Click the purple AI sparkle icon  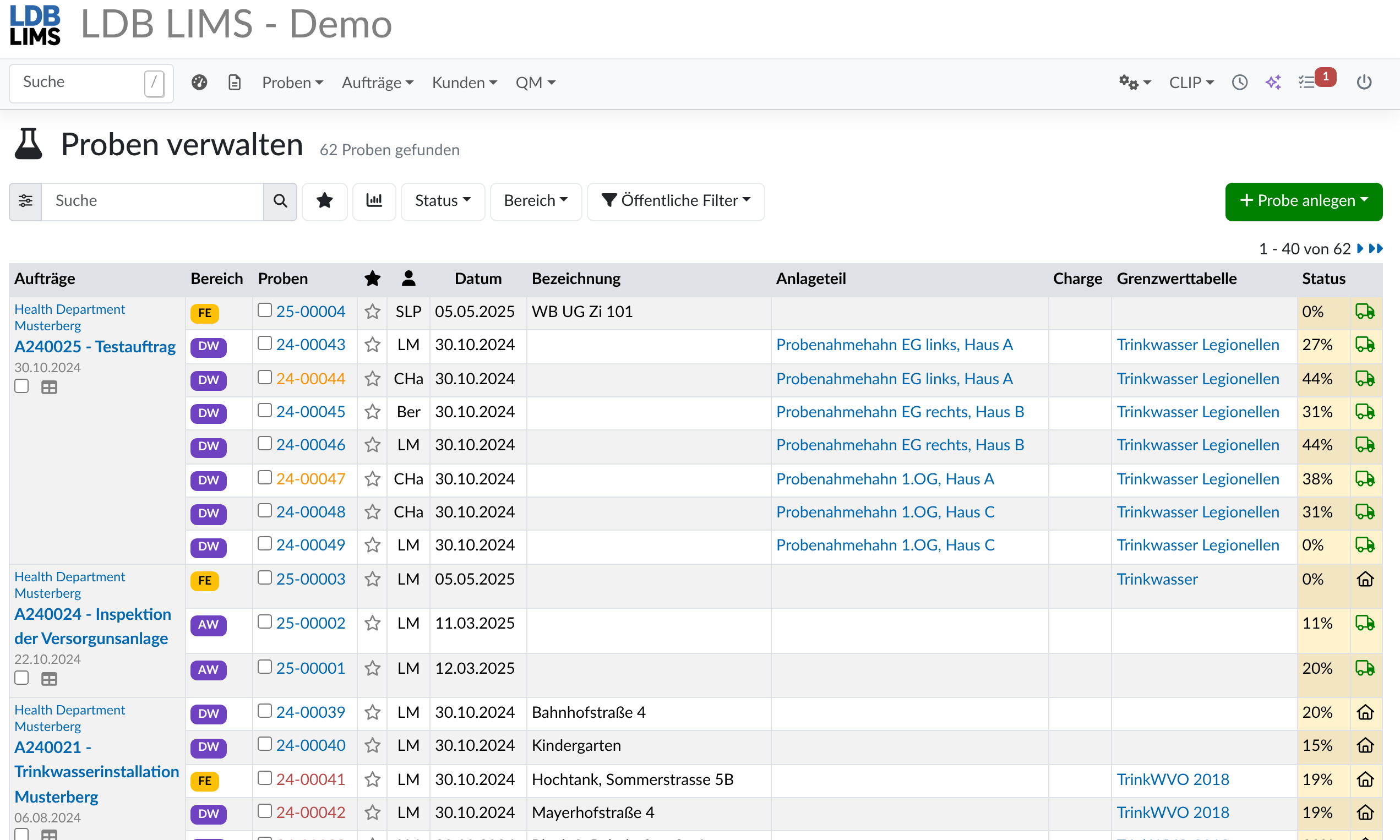[1273, 83]
